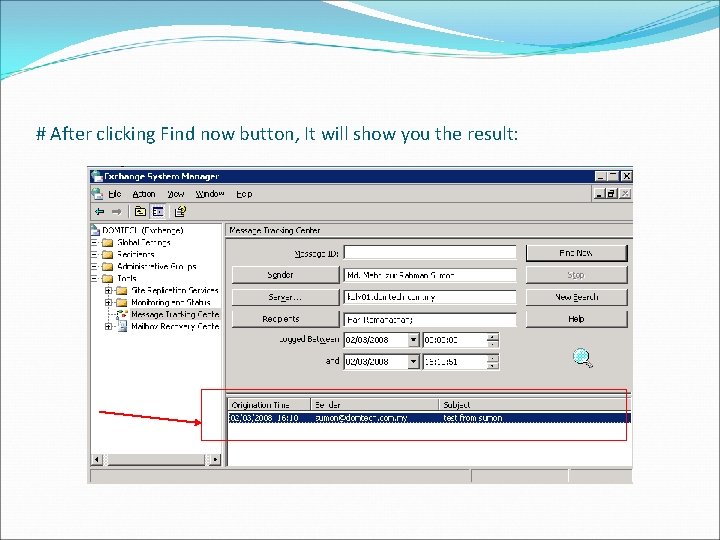Click the Mailbox Recovery Center tree icon
This screenshot has height=540, width=720.
click(x=122, y=326)
